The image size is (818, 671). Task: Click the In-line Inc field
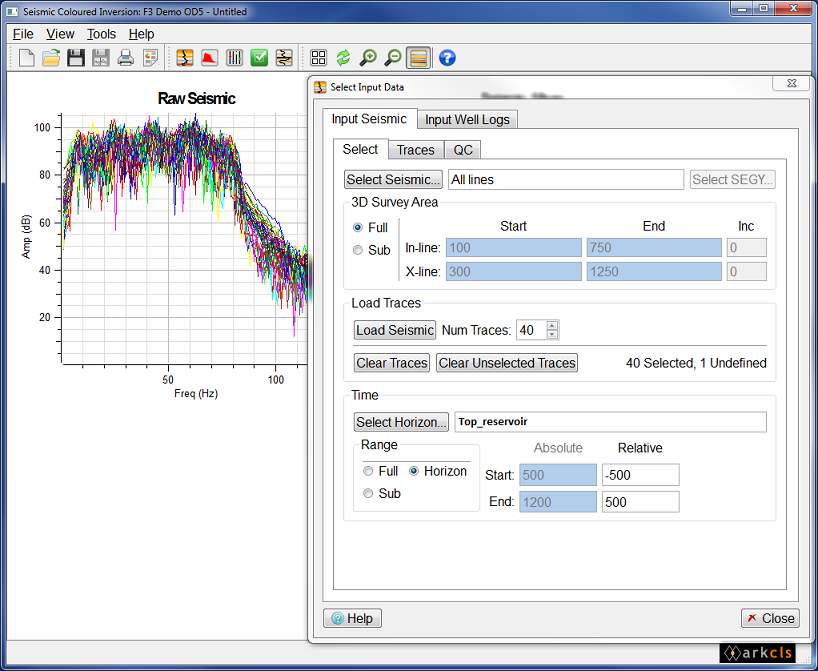tap(747, 248)
